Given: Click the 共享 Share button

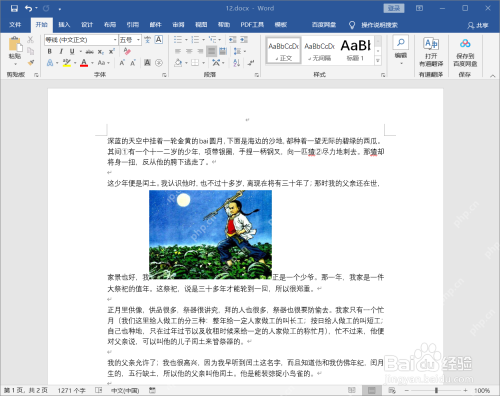Looking at the screenshot, I should coord(478,25).
